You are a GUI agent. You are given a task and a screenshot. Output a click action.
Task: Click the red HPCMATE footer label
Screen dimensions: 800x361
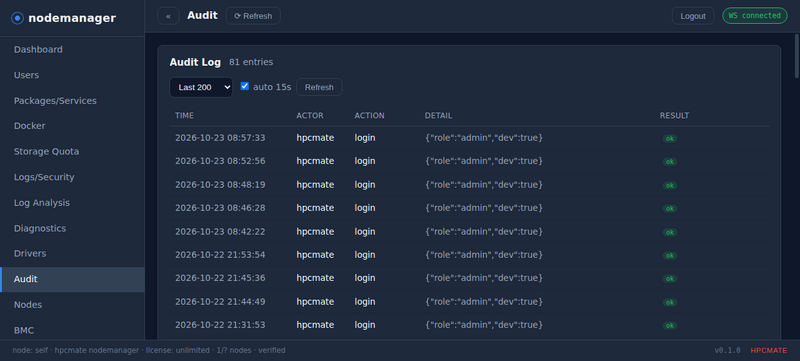tap(769, 350)
